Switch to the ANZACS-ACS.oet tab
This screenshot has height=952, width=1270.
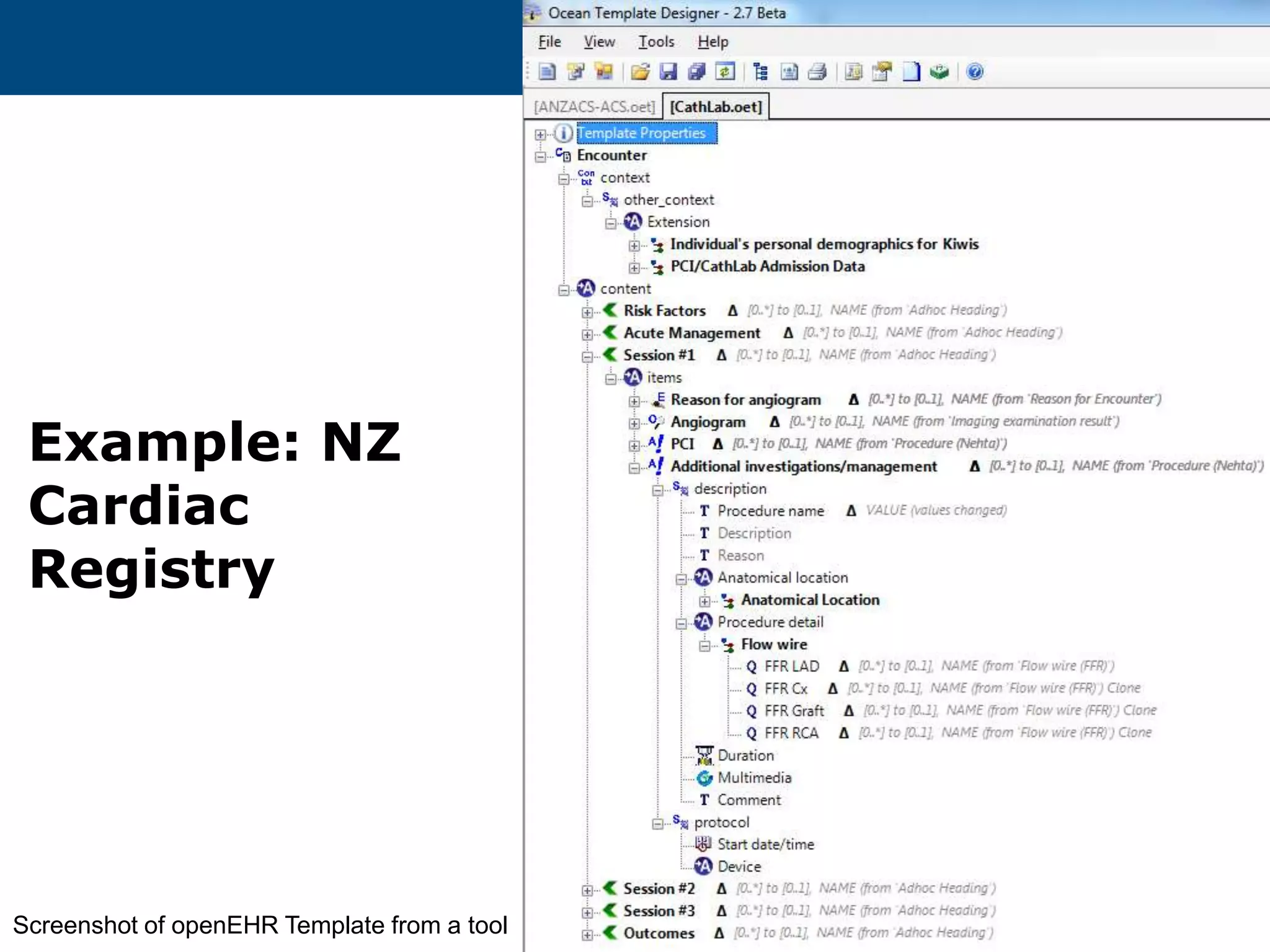tap(594, 107)
